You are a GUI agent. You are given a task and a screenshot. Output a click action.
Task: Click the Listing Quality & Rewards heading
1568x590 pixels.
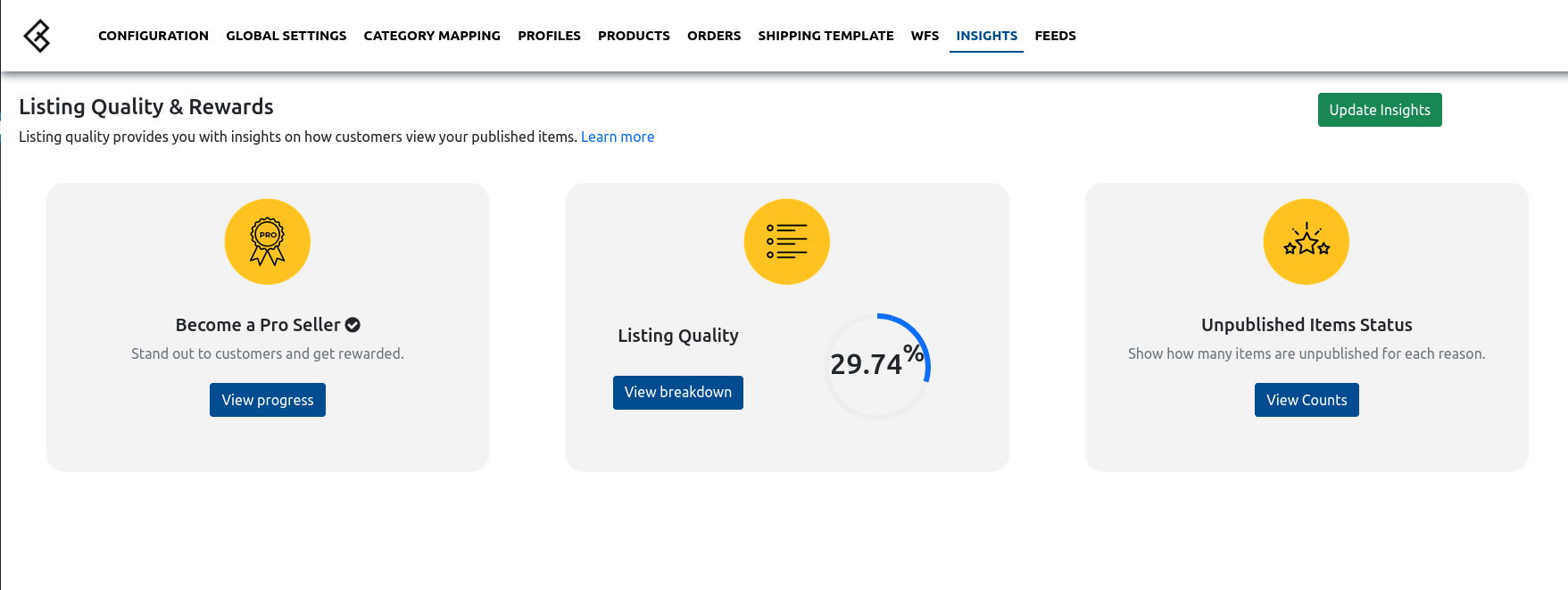(x=146, y=107)
